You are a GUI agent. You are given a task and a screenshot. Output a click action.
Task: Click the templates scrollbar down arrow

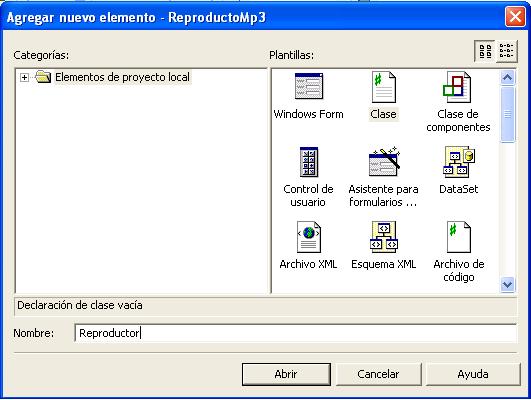[x=507, y=284]
